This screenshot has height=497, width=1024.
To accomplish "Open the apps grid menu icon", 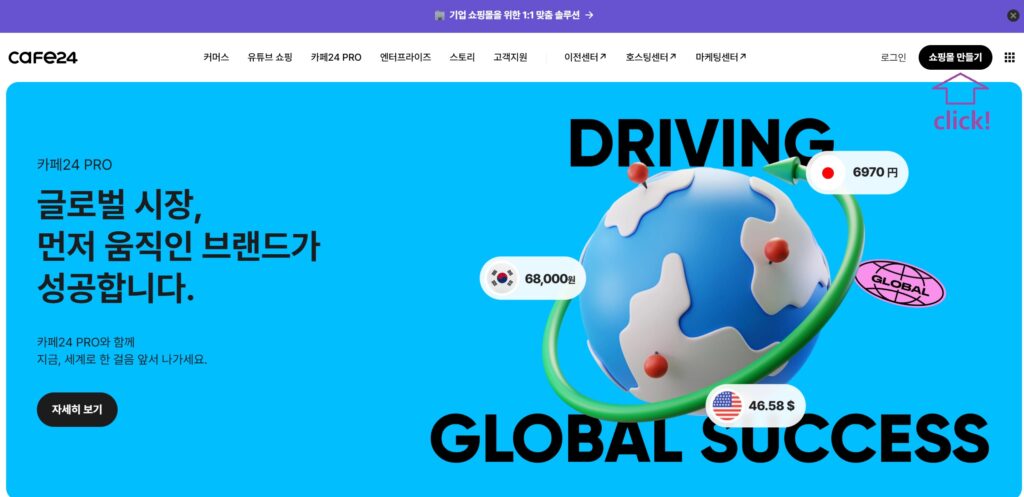I will (x=1009, y=57).
